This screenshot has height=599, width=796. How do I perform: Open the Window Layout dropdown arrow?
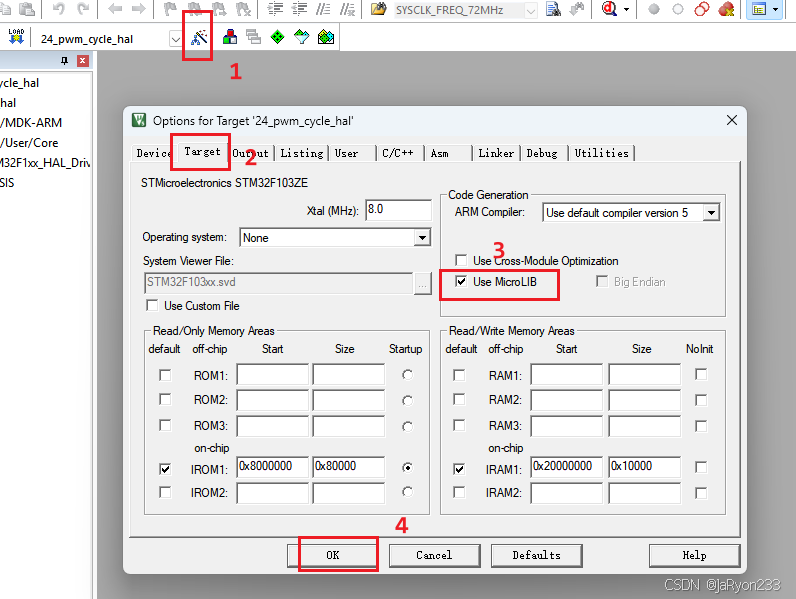pyautogui.click(x=775, y=9)
